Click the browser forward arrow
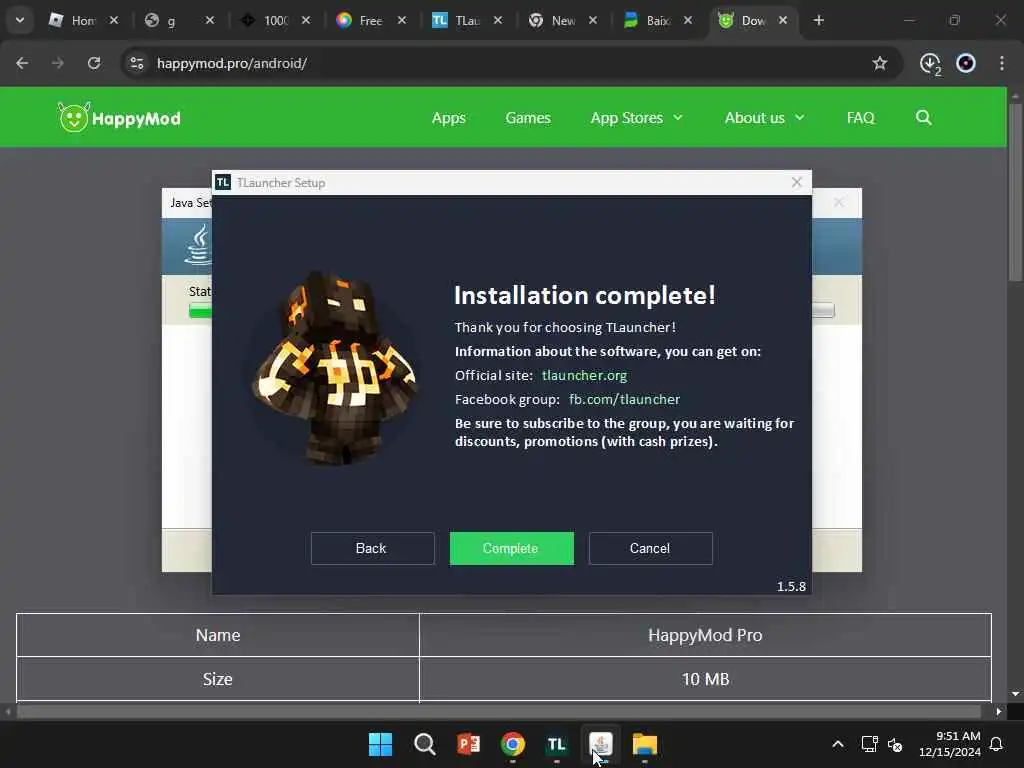Image resolution: width=1024 pixels, height=768 pixels. pyautogui.click(x=58, y=63)
